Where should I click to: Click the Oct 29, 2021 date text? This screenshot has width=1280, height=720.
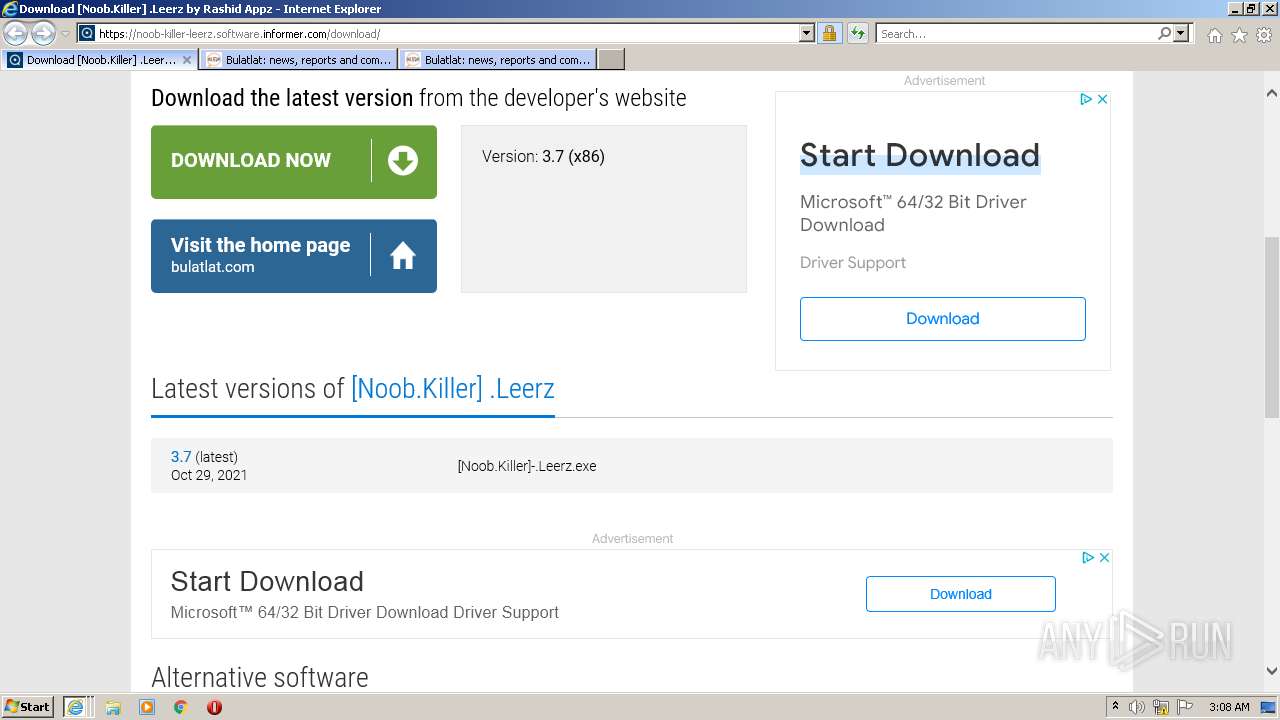(x=209, y=475)
